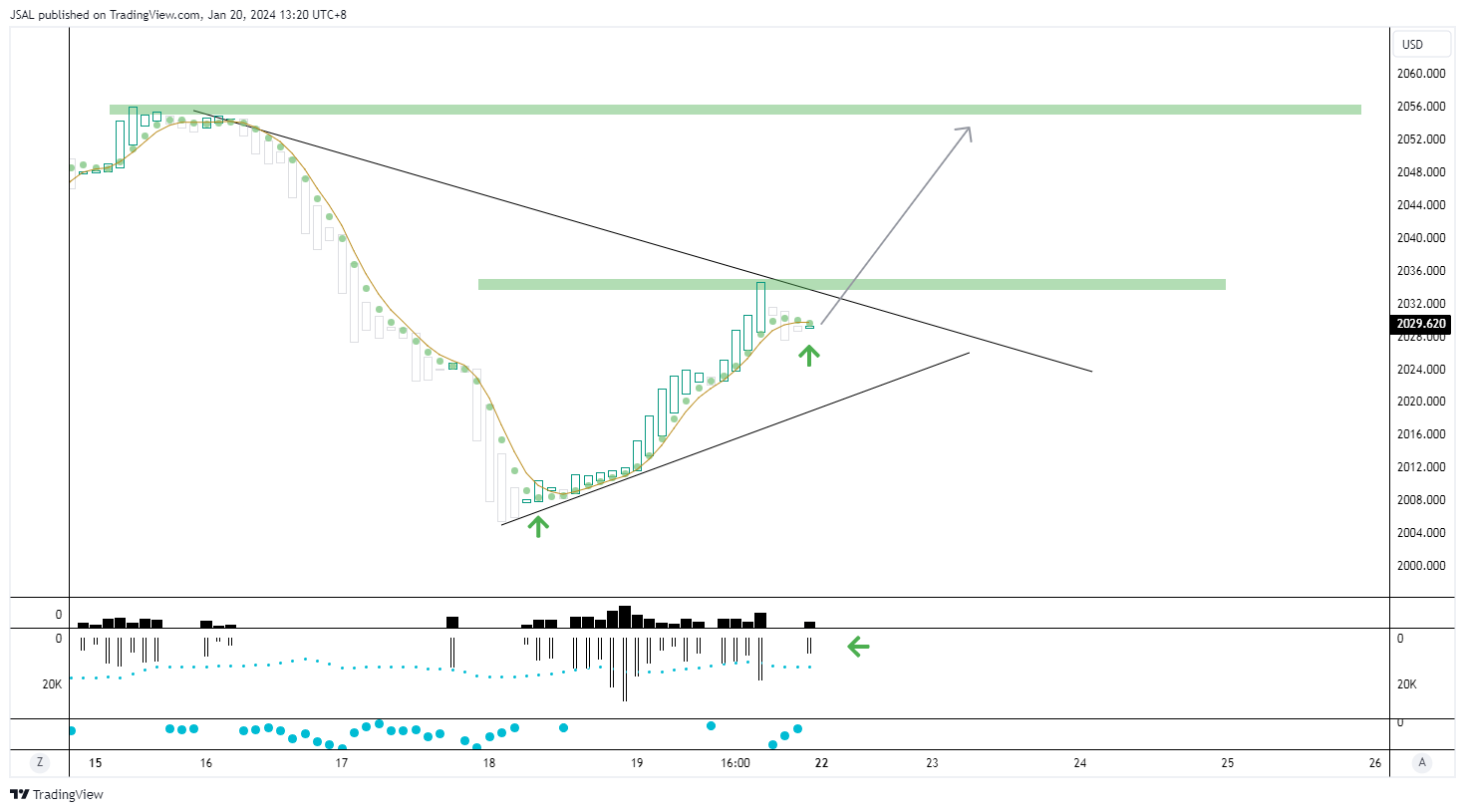Click the 2040.000 price axis label
The image size is (1465, 812).
pyautogui.click(x=1421, y=238)
